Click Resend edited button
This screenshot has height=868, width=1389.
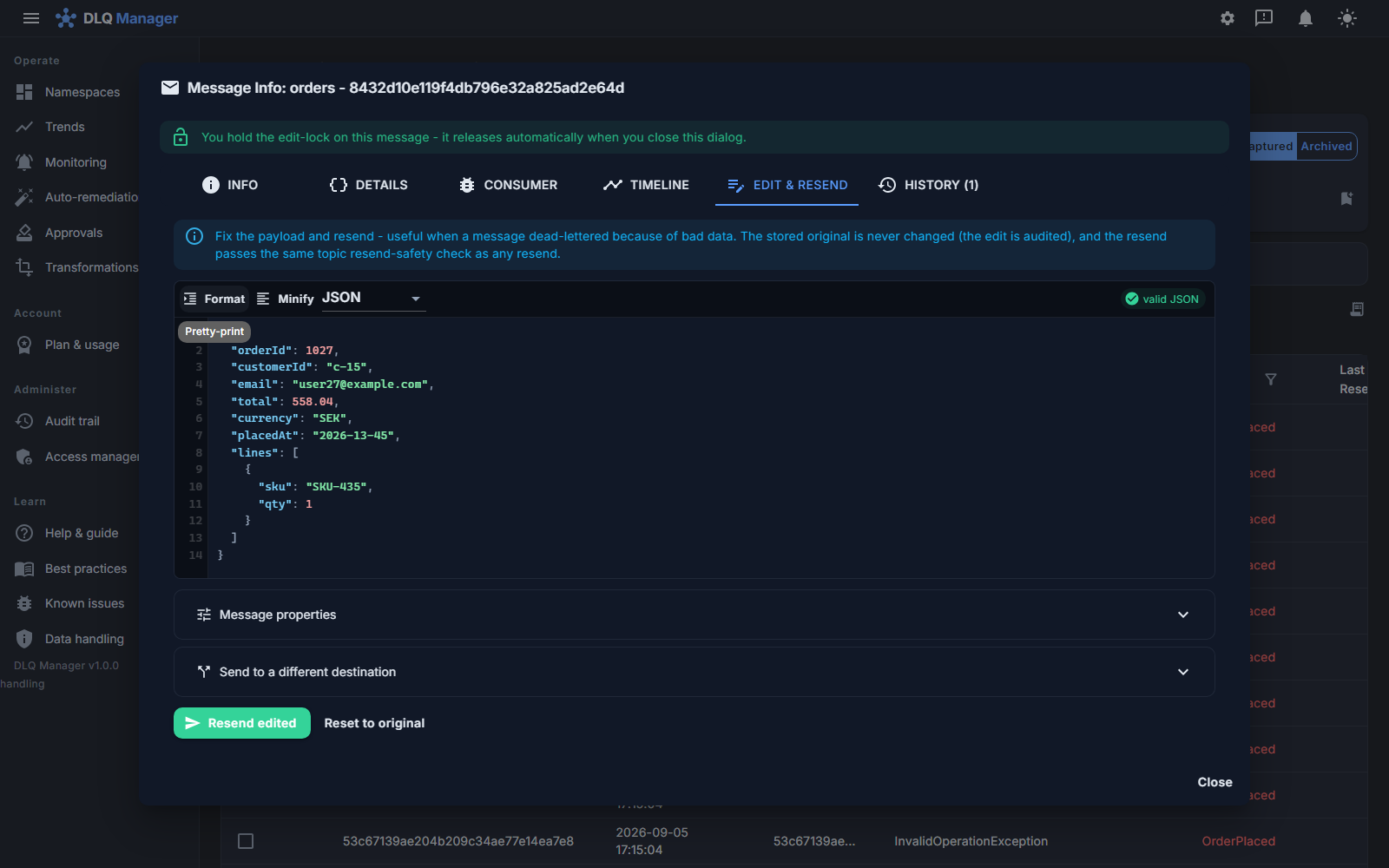(x=242, y=723)
